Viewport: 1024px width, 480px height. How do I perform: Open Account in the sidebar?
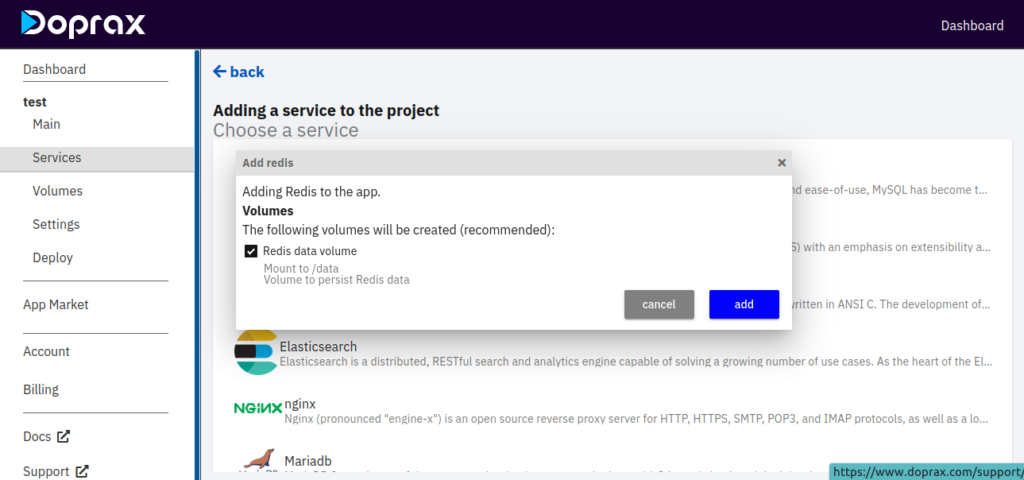coord(46,351)
